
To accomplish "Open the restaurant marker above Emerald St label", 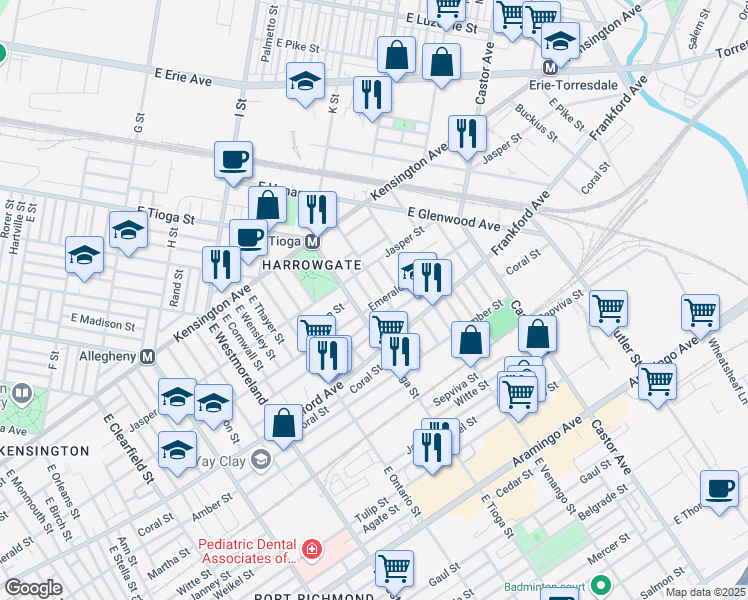I will 432,279.
